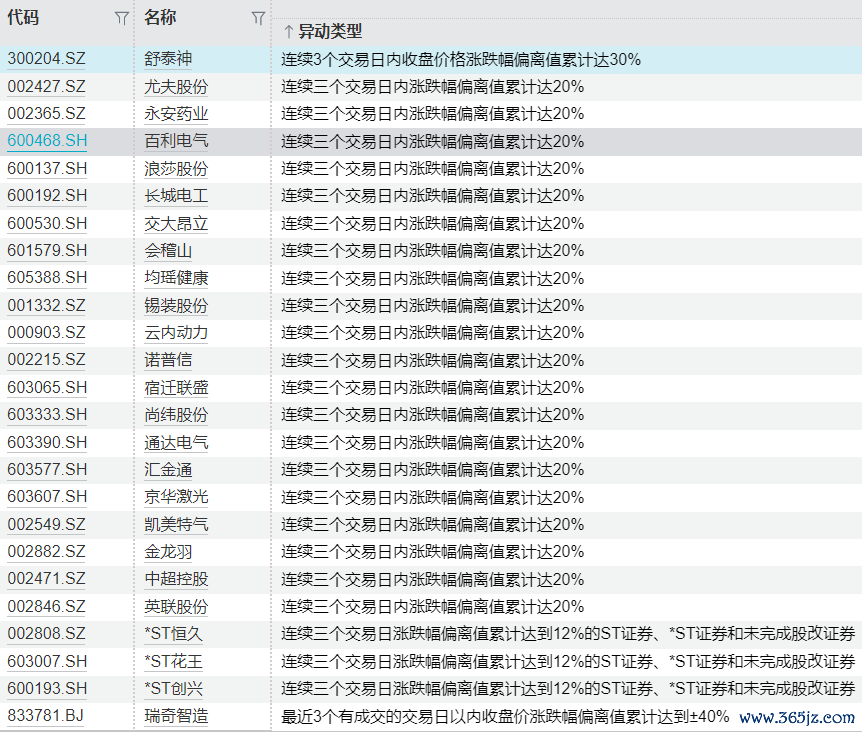Image resolution: width=862 pixels, height=733 pixels.
Task: Select 百利电气 row's 20% deviation text
Action: (432, 141)
